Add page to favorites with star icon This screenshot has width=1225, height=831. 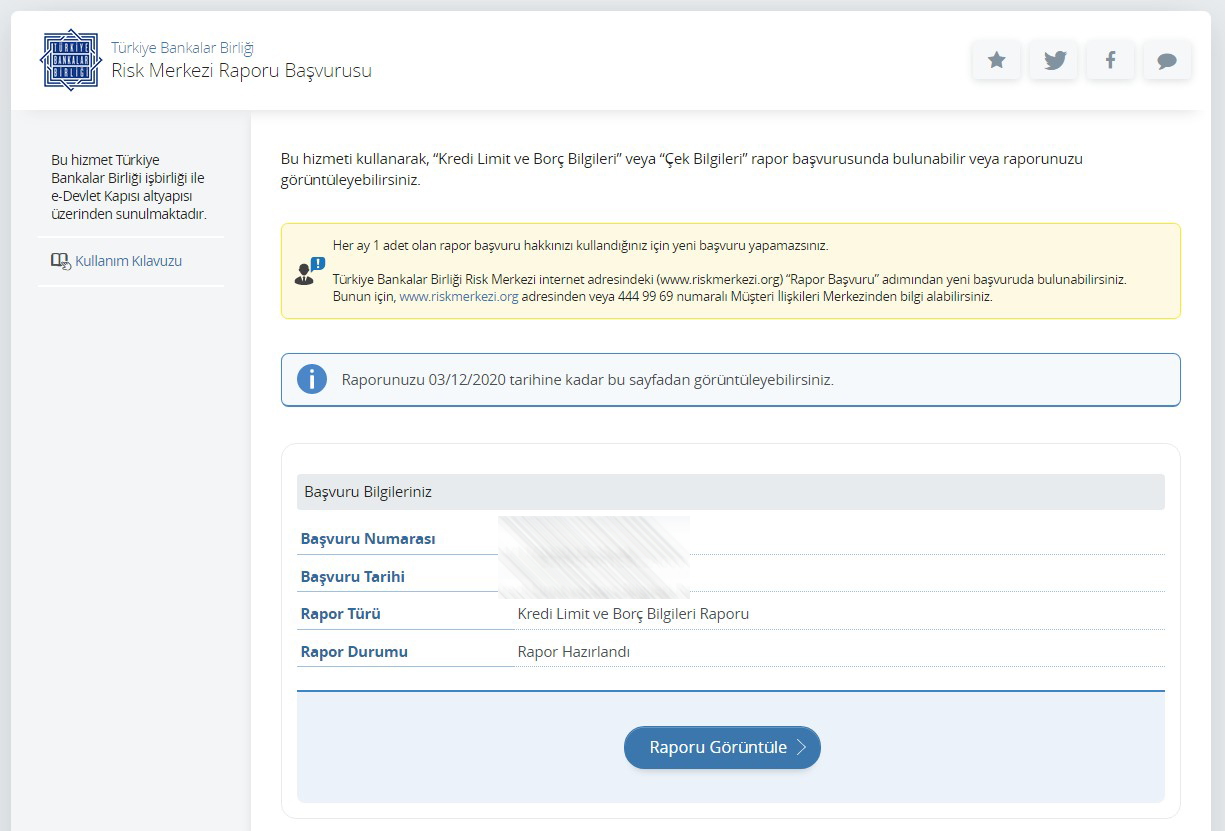tap(996, 61)
